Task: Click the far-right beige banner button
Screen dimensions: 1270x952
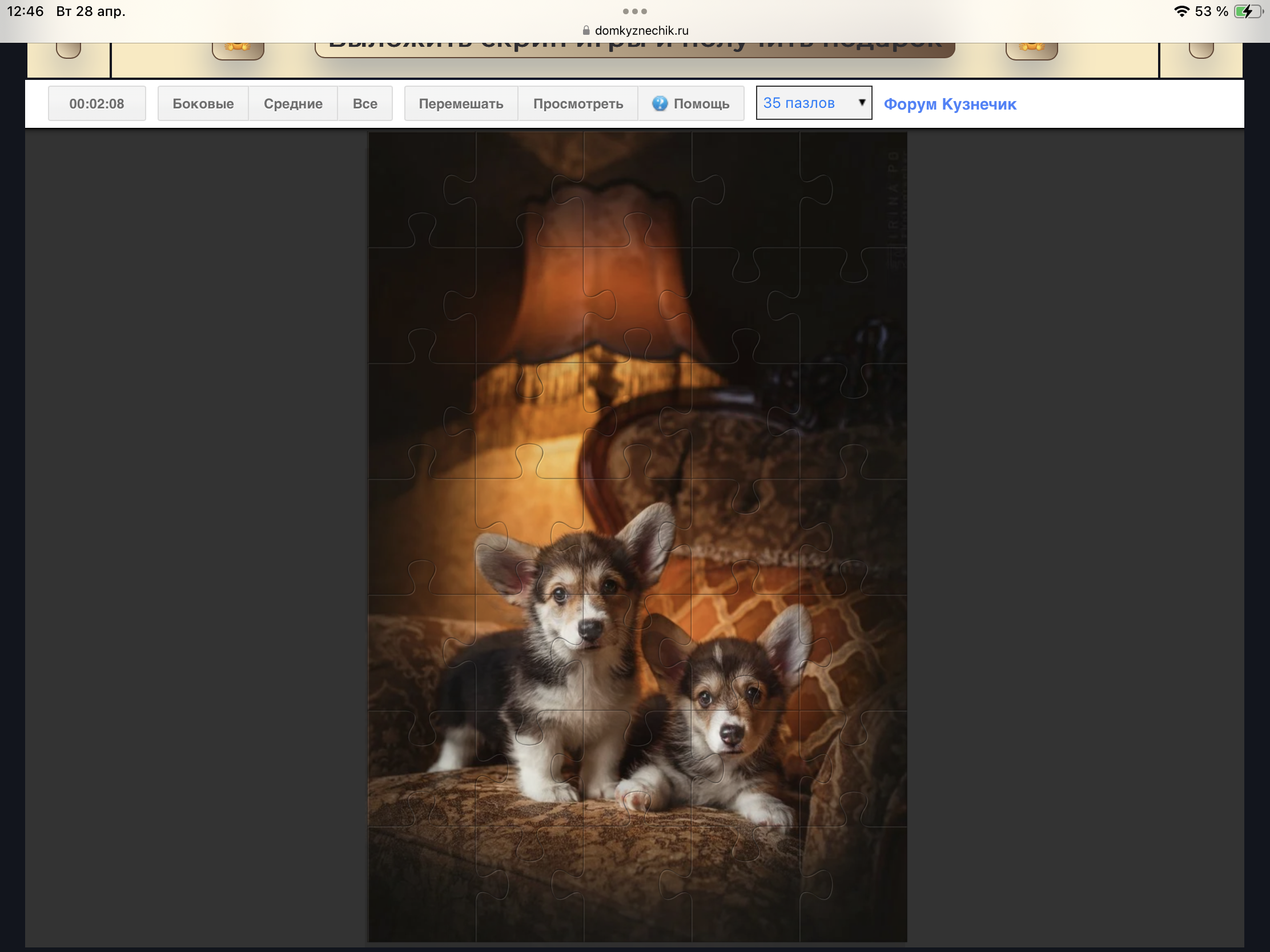Action: [x=1200, y=50]
